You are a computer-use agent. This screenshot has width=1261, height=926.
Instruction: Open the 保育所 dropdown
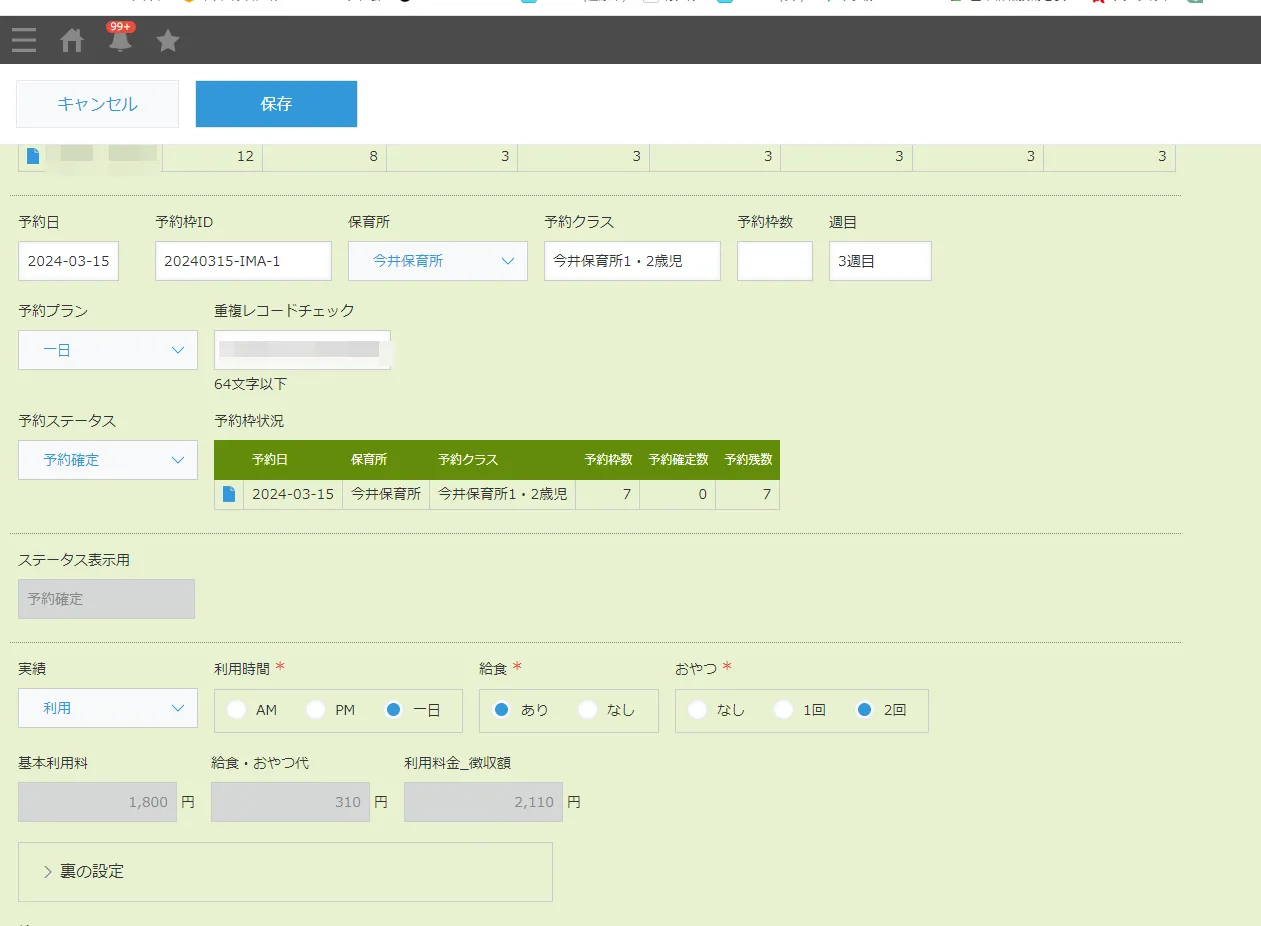tap(437, 261)
